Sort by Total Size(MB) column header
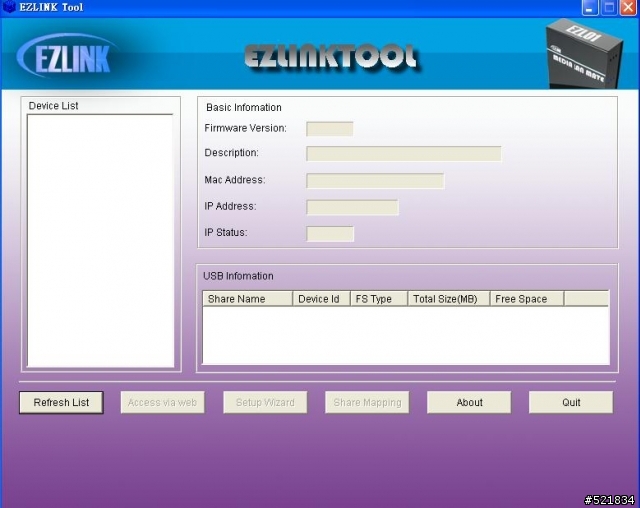This screenshot has width=640, height=508. pyautogui.click(x=449, y=299)
